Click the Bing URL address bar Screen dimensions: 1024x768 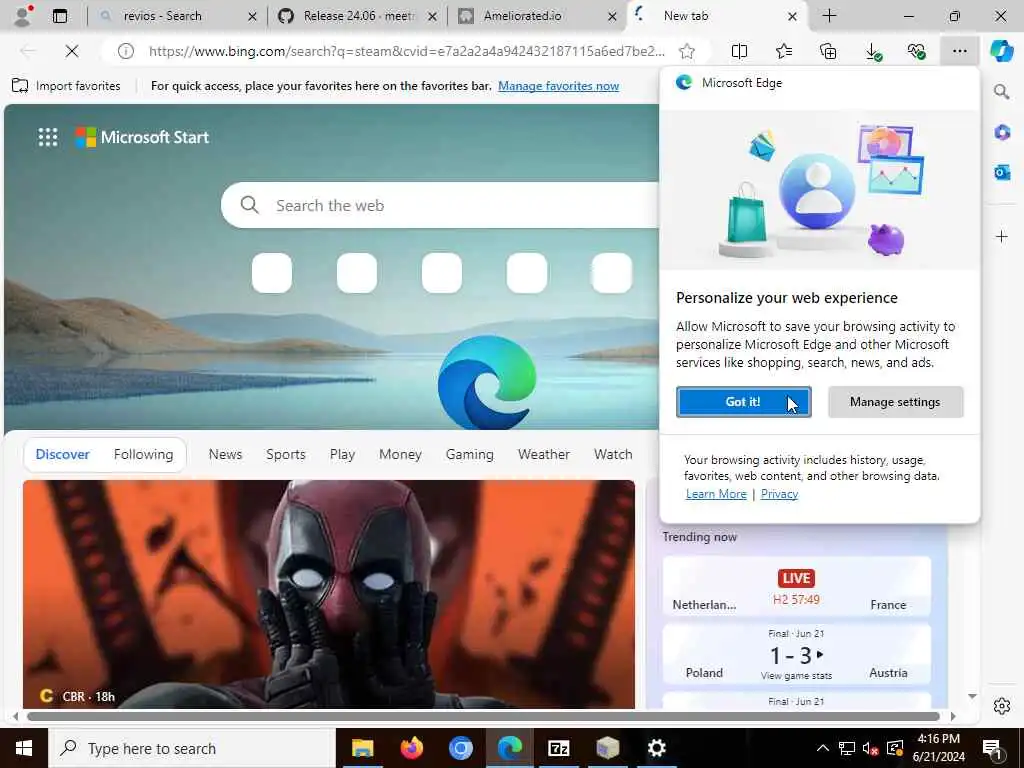(x=406, y=51)
